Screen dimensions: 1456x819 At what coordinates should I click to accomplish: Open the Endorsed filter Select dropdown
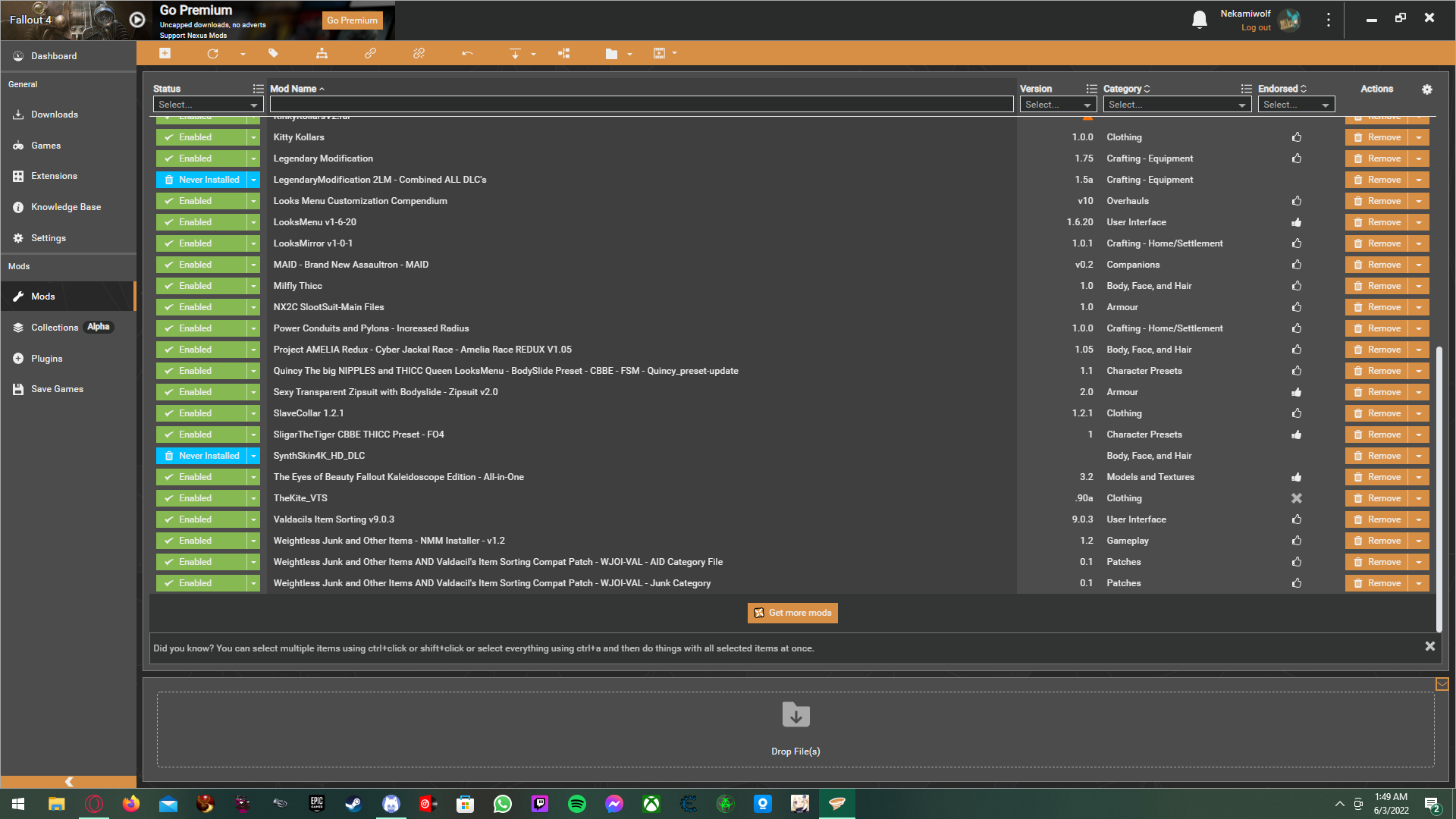pyautogui.click(x=1296, y=105)
